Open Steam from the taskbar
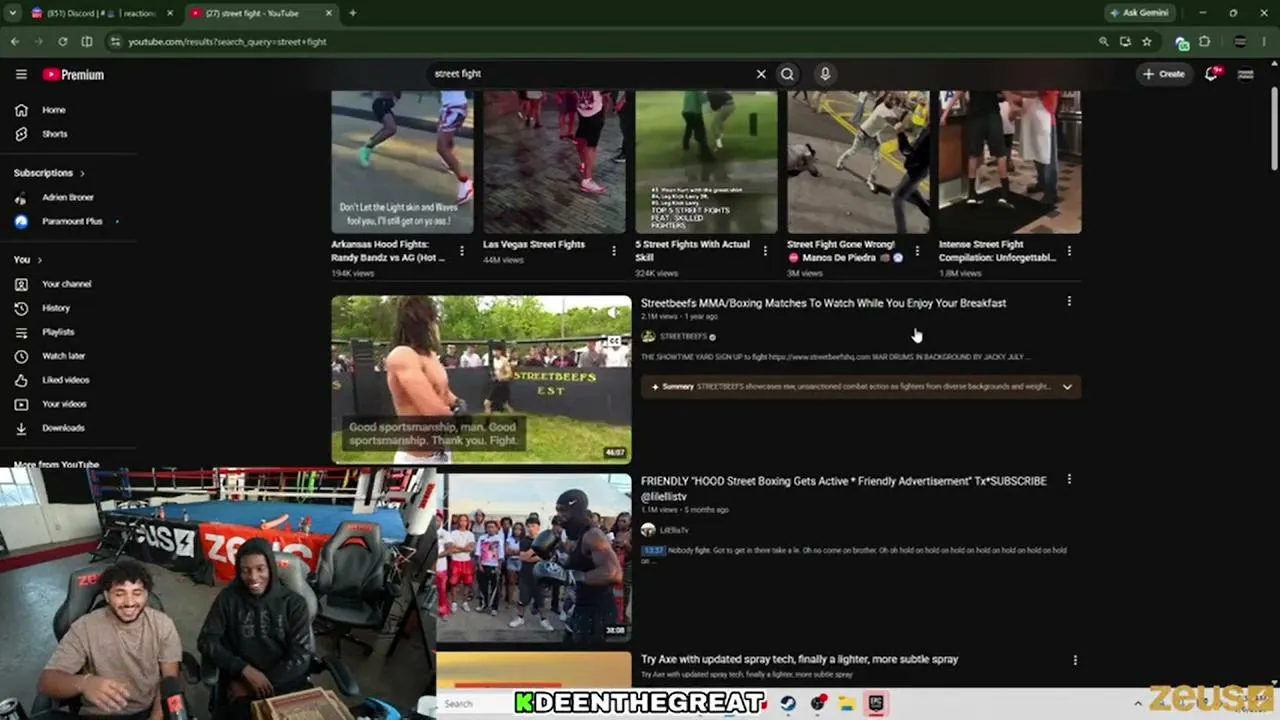This screenshot has height=720, width=1280. click(788, 704)
